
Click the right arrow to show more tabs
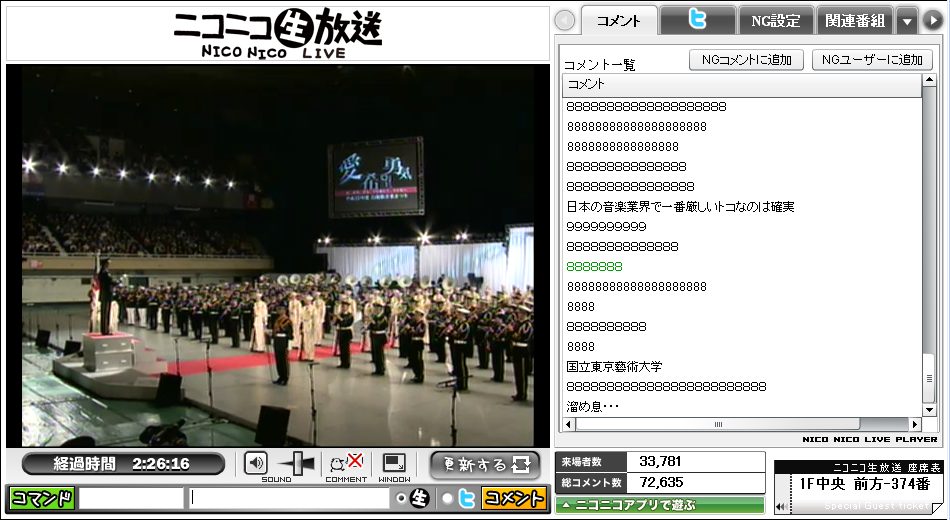click(x=932, y=21)
